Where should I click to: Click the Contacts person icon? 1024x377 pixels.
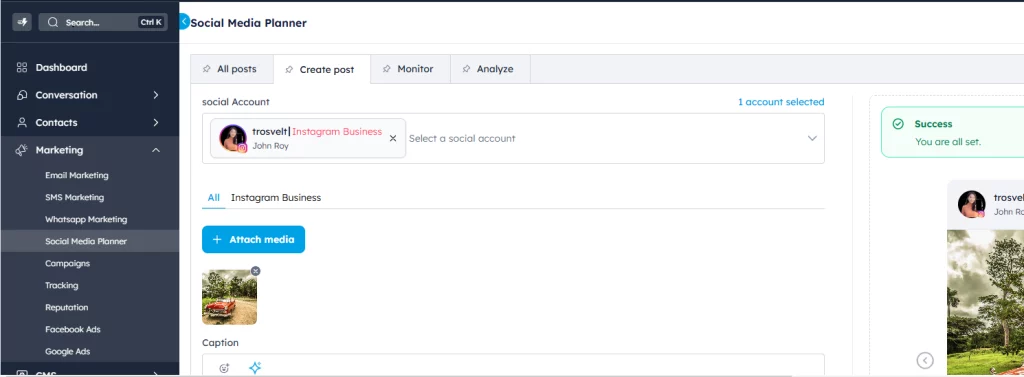[22, 122]
